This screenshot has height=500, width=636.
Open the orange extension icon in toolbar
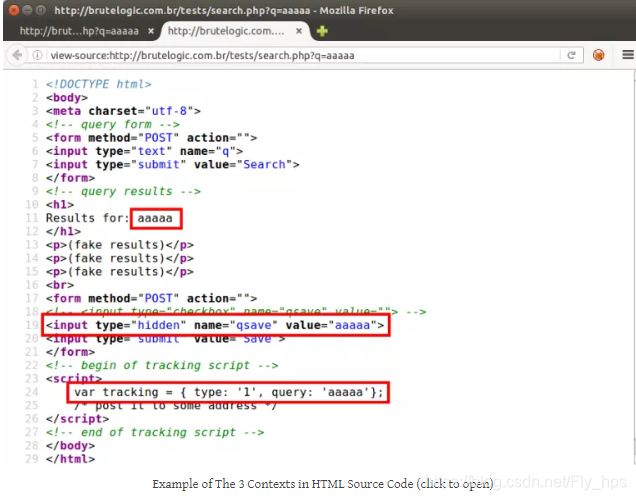click(598, 55)
